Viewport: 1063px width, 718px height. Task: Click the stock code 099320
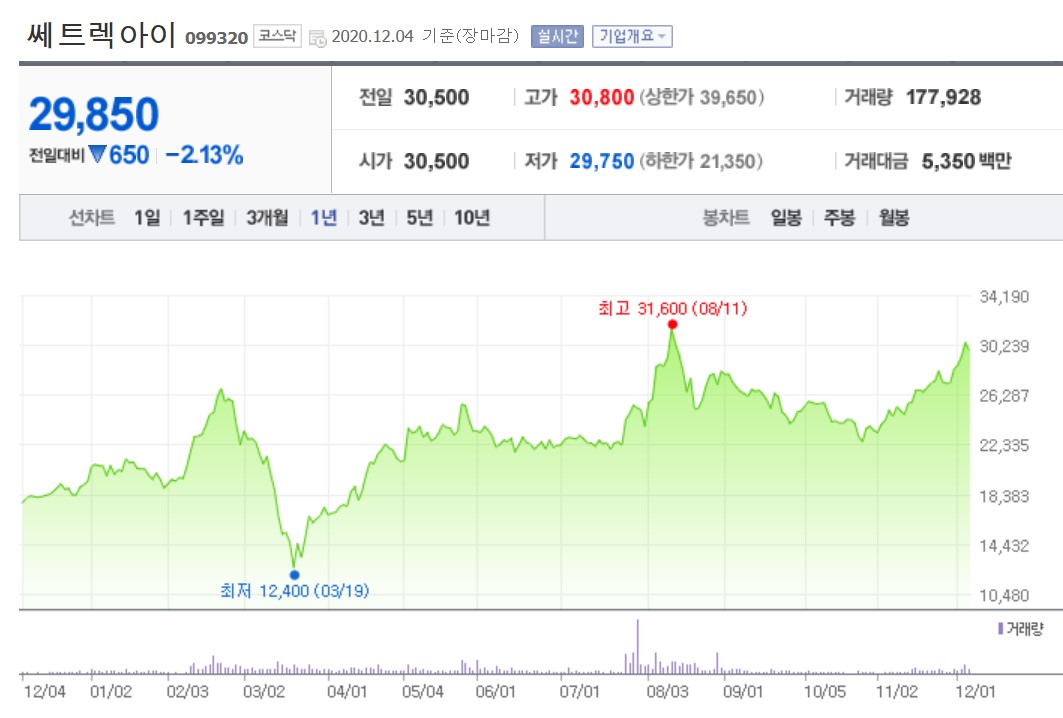click(216, 38)
